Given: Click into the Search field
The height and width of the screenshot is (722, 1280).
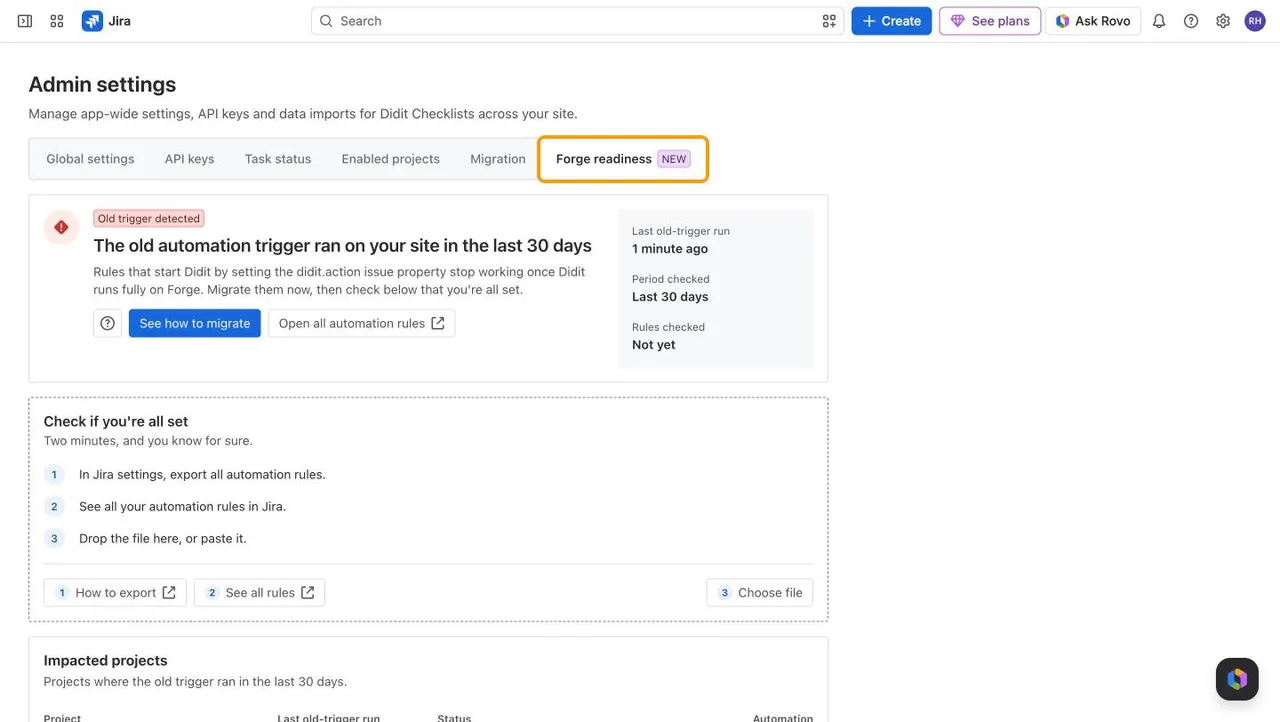Looking at the screenshot, I should (577, 21).
